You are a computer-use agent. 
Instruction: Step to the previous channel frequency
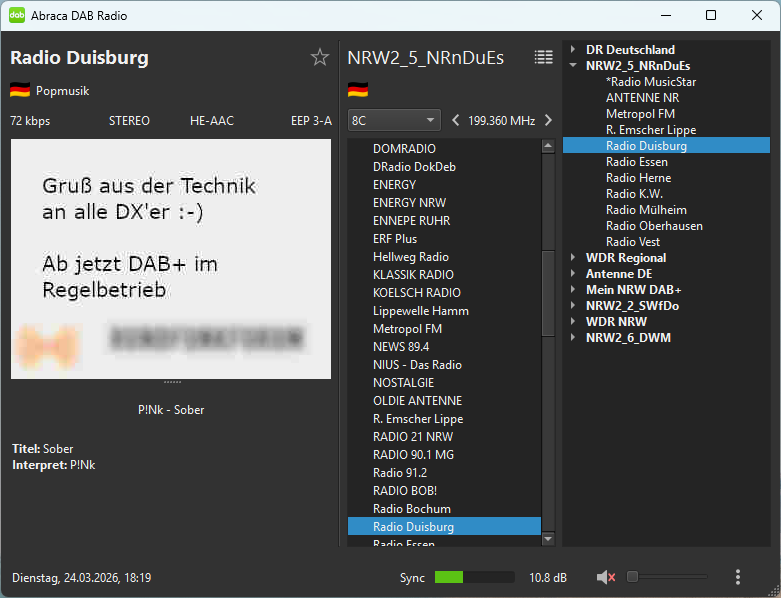point(456,120)
